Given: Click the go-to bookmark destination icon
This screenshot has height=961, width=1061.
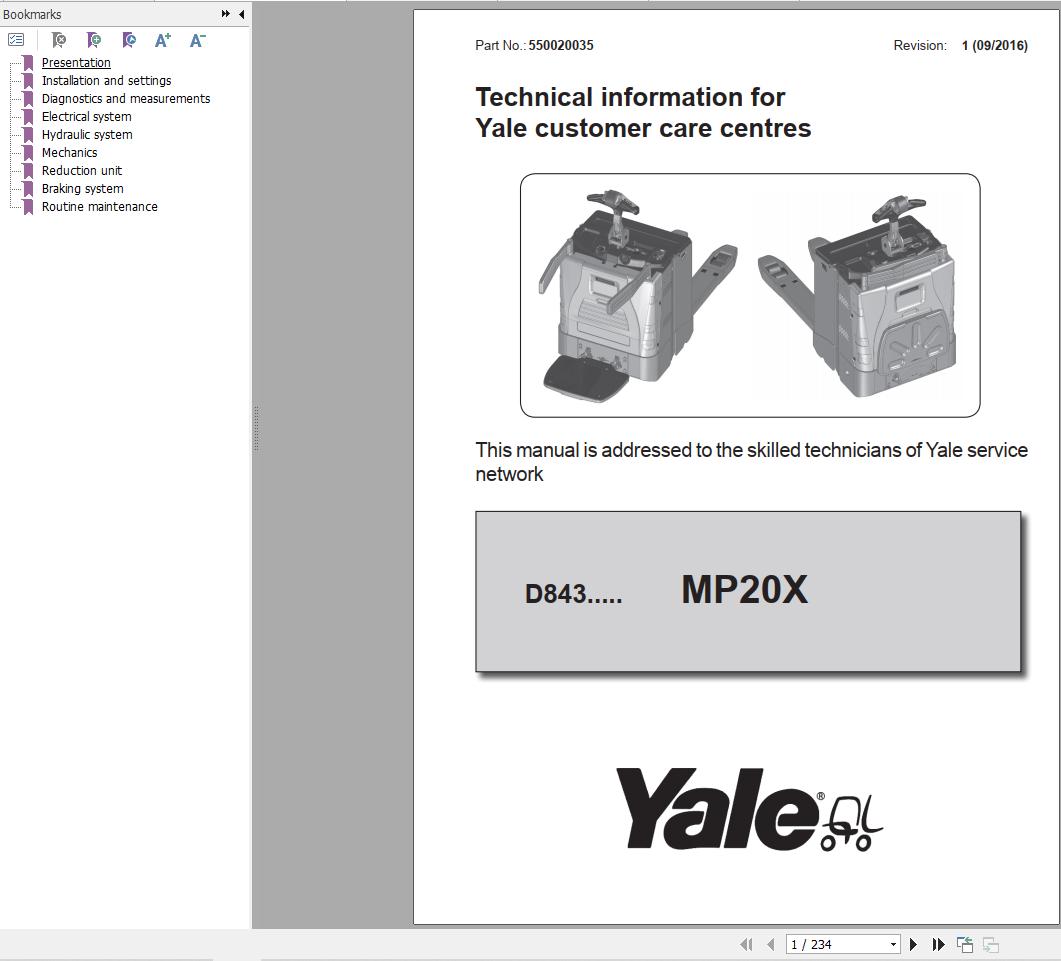Looking at the screenshot, I should coord(129,41).
